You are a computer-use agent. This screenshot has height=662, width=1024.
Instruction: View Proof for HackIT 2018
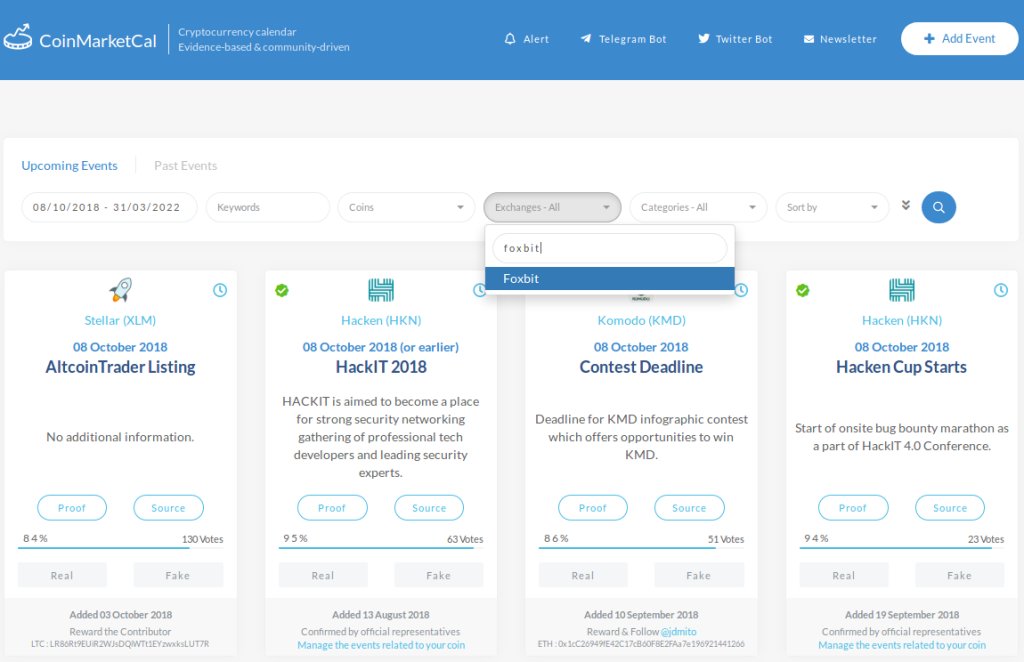[x=332, y=508]
